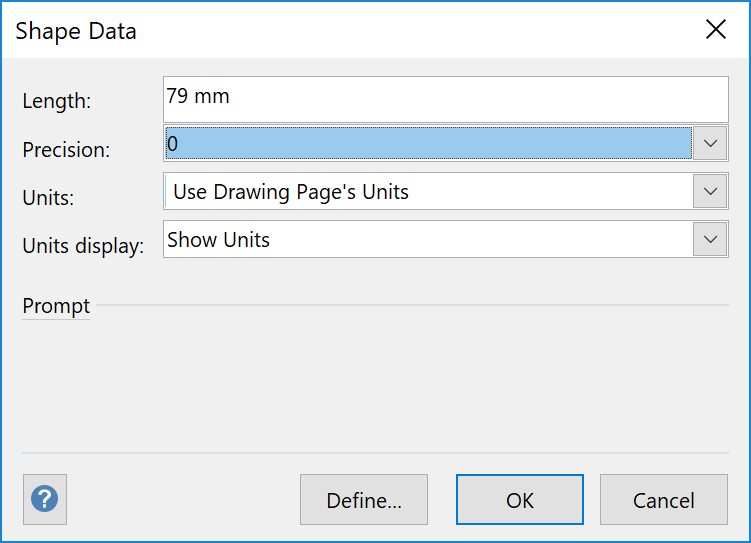
Task: Confirm with the OK button
Action: 520,499
